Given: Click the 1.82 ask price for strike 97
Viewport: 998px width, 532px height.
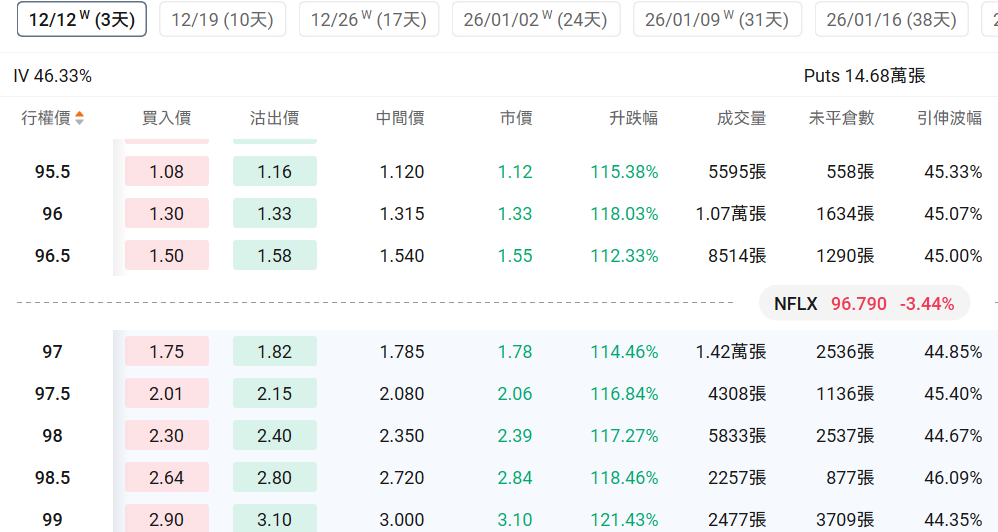Looking at the screenshot, I should (274, 352).
